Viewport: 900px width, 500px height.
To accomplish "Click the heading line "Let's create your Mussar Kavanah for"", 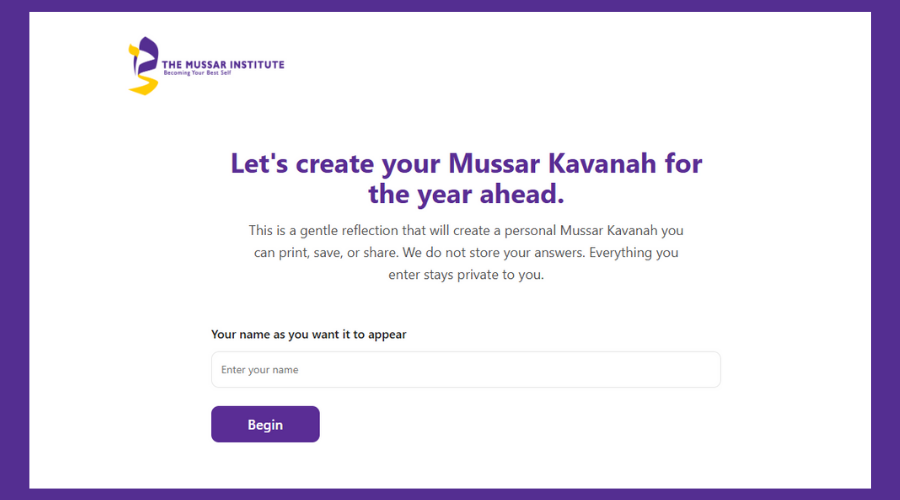I will (466, 163).
